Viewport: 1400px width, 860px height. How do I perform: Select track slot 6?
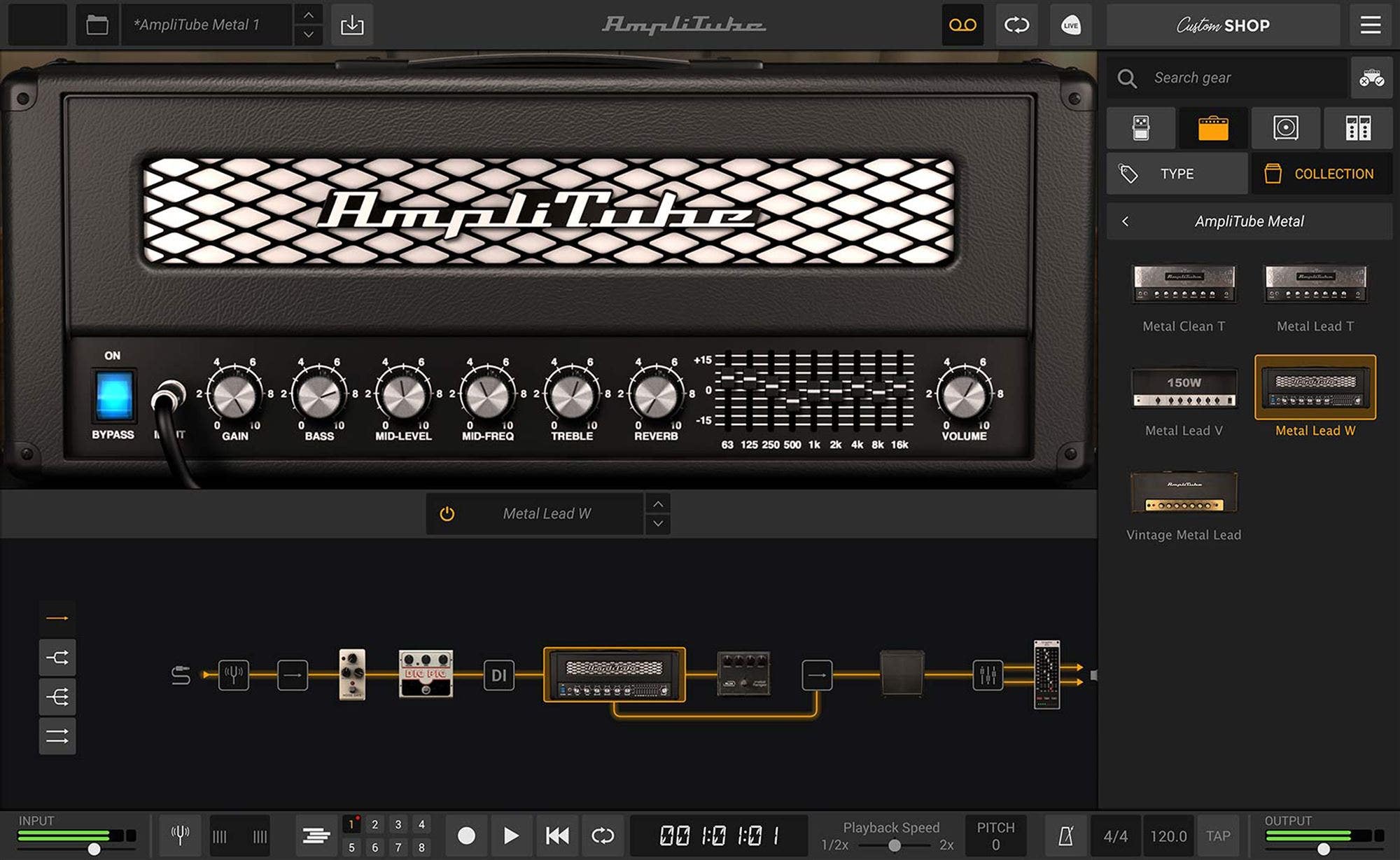point(374,847)
